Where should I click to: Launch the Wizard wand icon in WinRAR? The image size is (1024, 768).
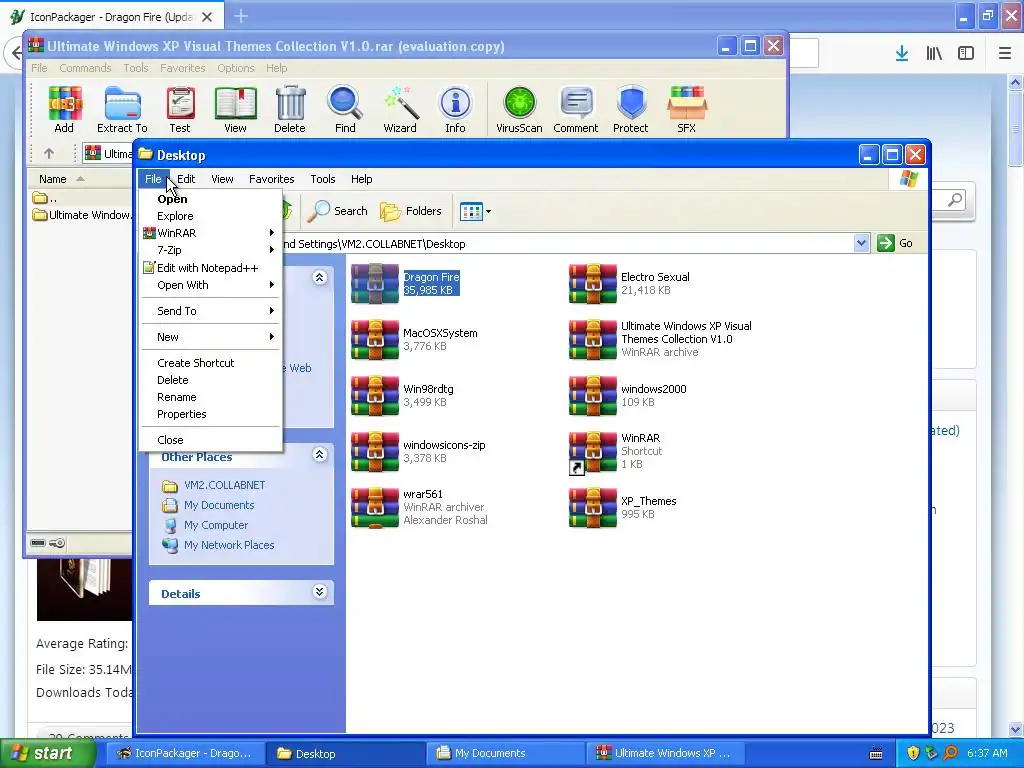coord(400,110)
